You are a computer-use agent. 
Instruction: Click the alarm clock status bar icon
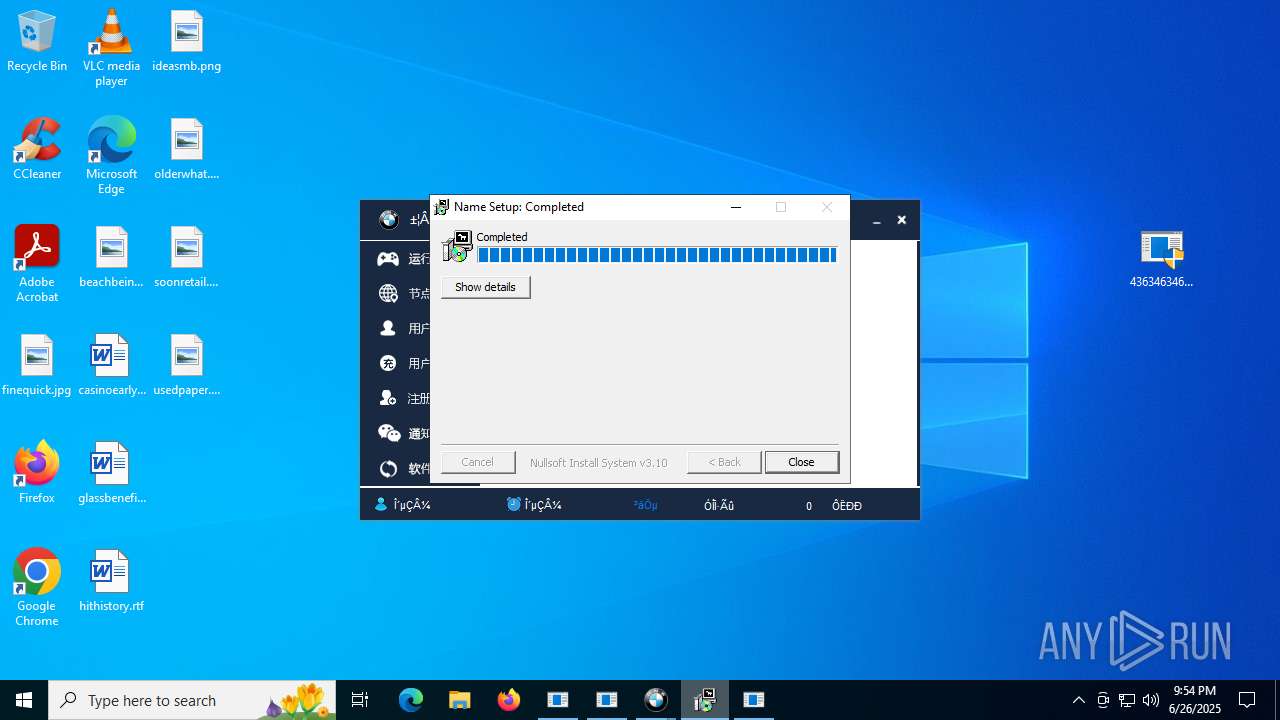coord(514,505)
